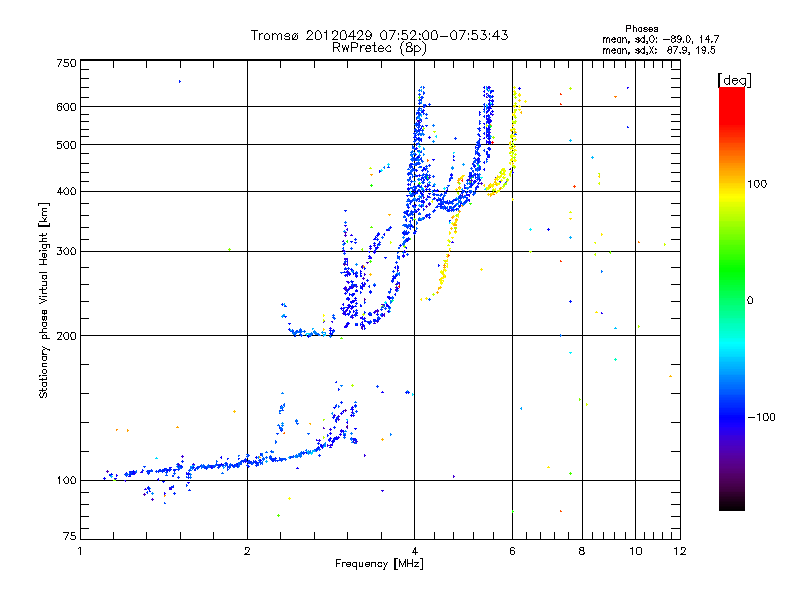Click the x-axis label "12"

pos(680,551)
